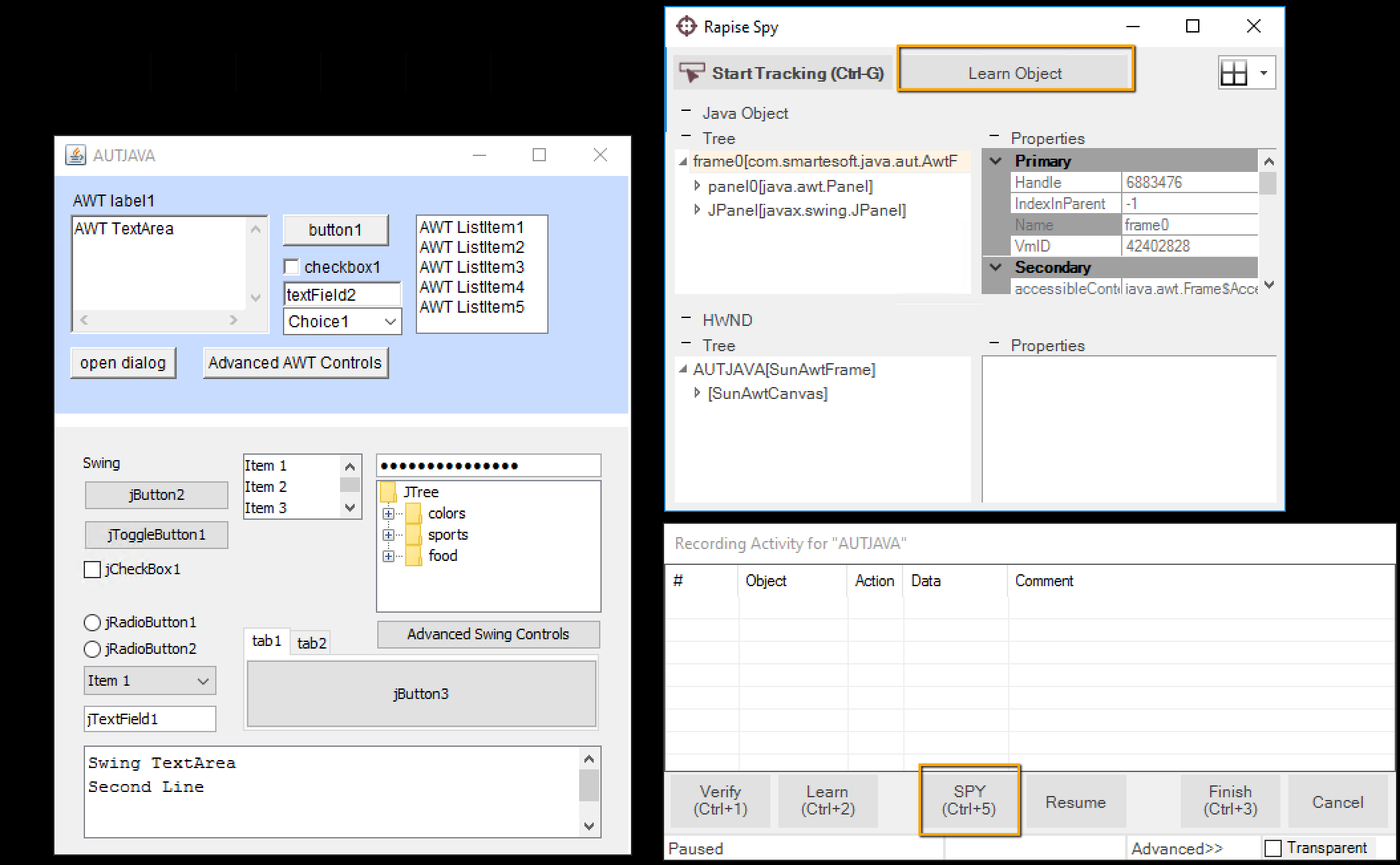Open the Choice1 dropdown
Image resolution: width=1400 pixels, height=865 pixels.
(391, 322)
